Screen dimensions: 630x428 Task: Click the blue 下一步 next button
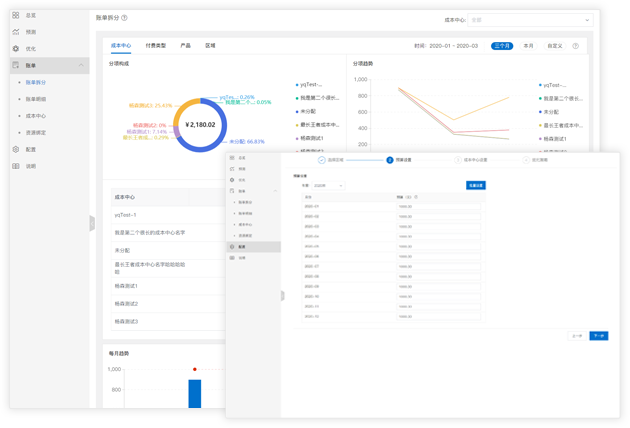pyautogui.click(x=599, y=336)
